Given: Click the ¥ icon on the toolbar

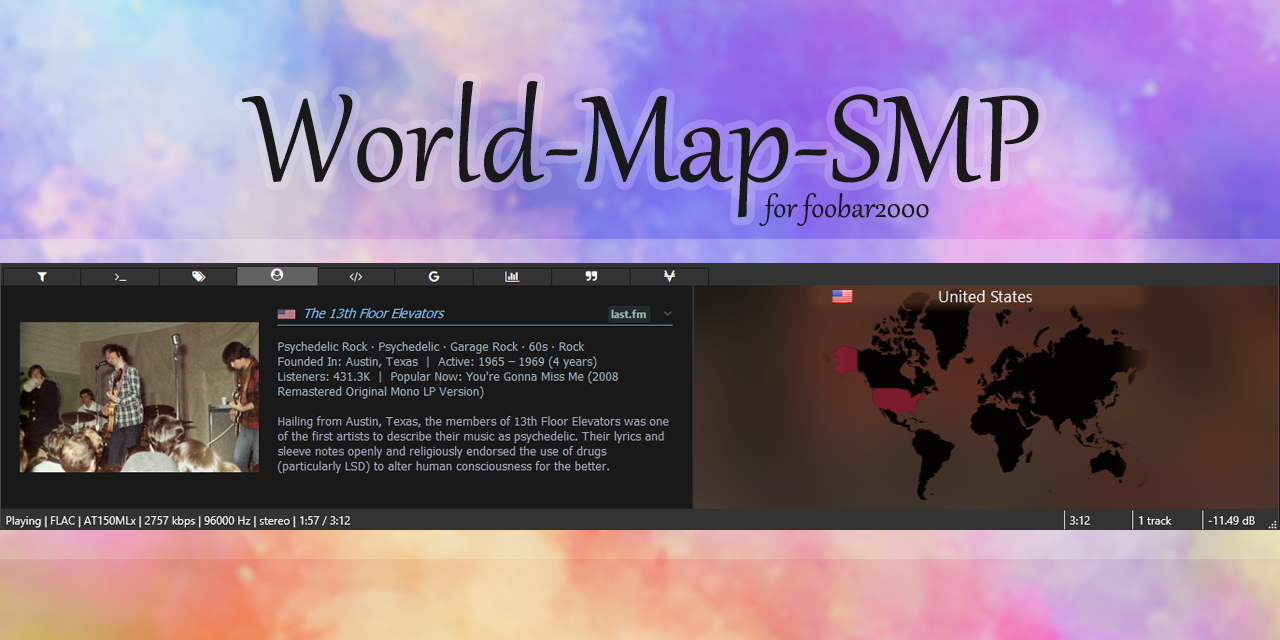Looking at the screenshot, I should point(669,276).
